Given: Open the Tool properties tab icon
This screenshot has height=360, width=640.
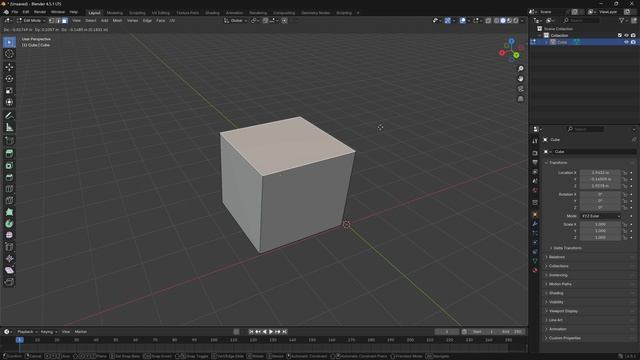Looking at the screenshot, I should click(535, 141).
